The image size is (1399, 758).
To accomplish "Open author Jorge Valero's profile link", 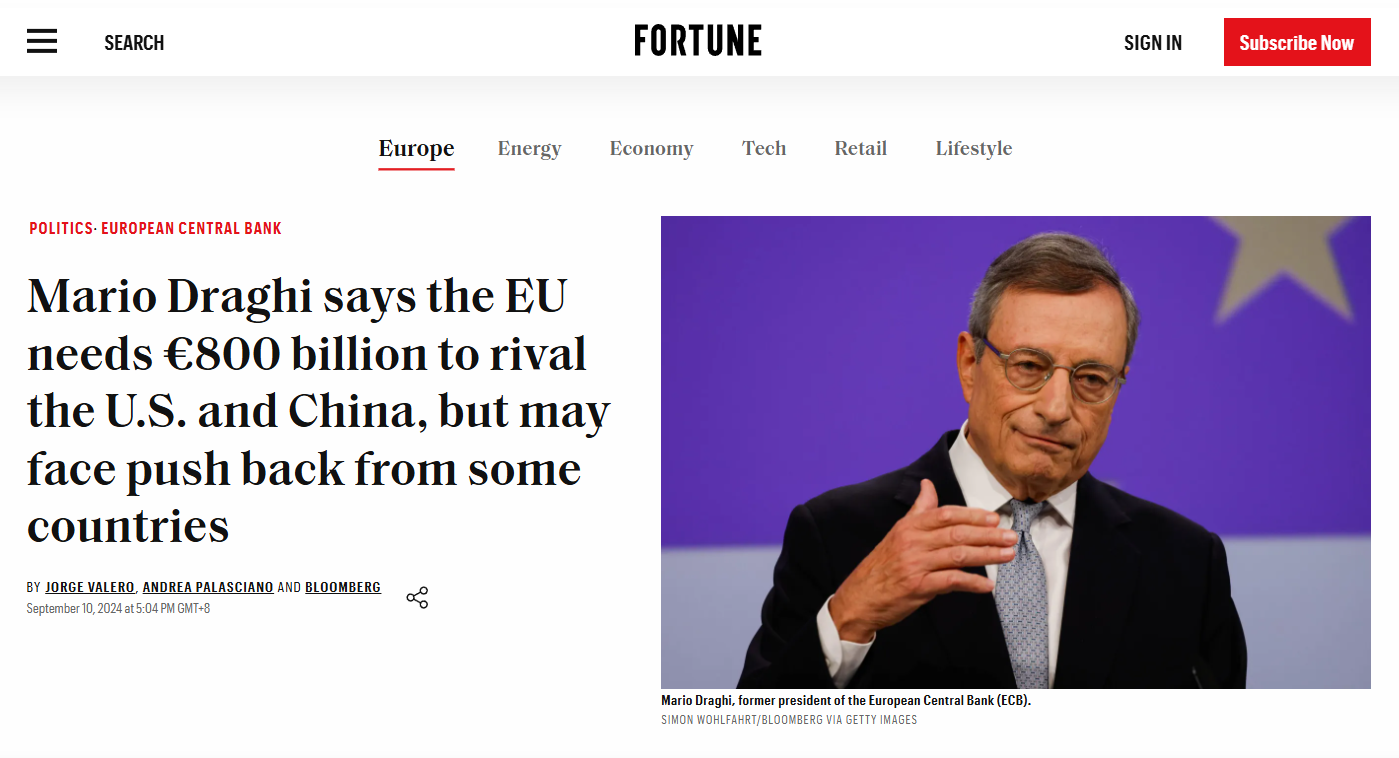I will [x=90, y=588].
